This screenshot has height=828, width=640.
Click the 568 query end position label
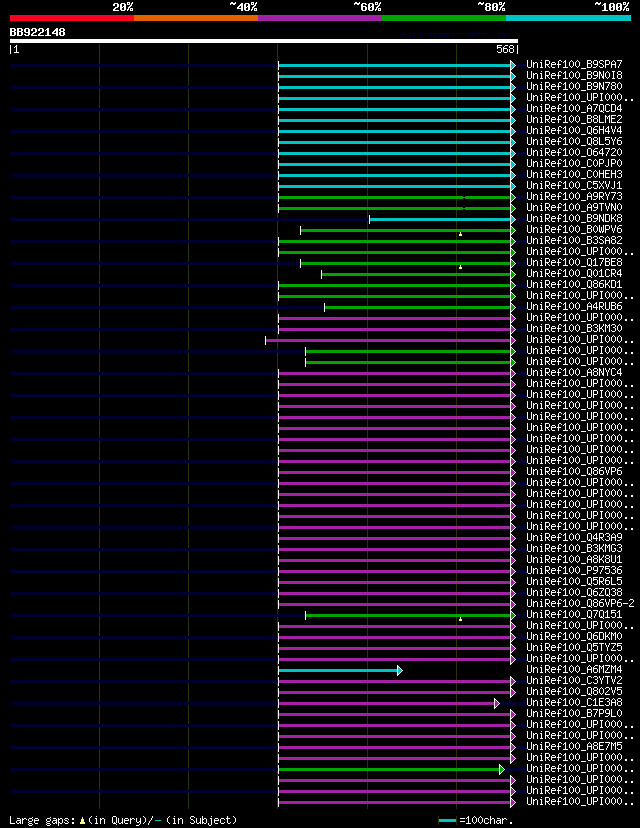pos(505,49)
